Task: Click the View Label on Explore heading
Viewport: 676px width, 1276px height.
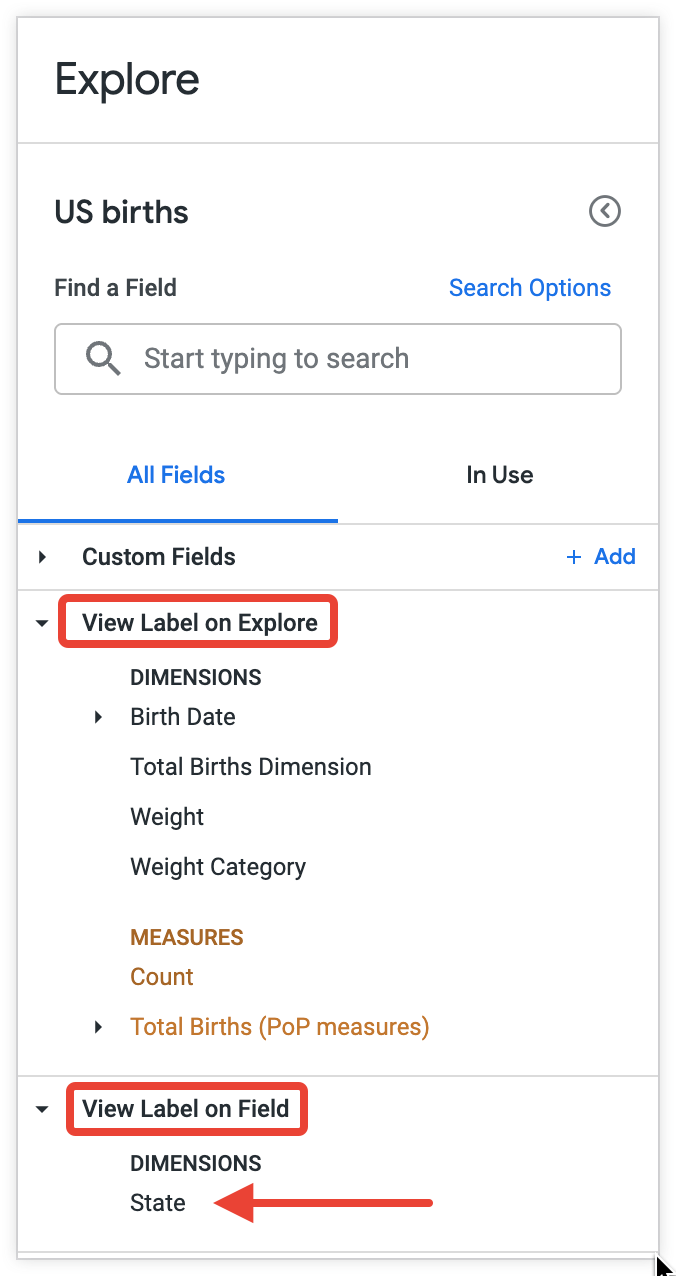Action: pyautogui.click(x=200, y=623)
